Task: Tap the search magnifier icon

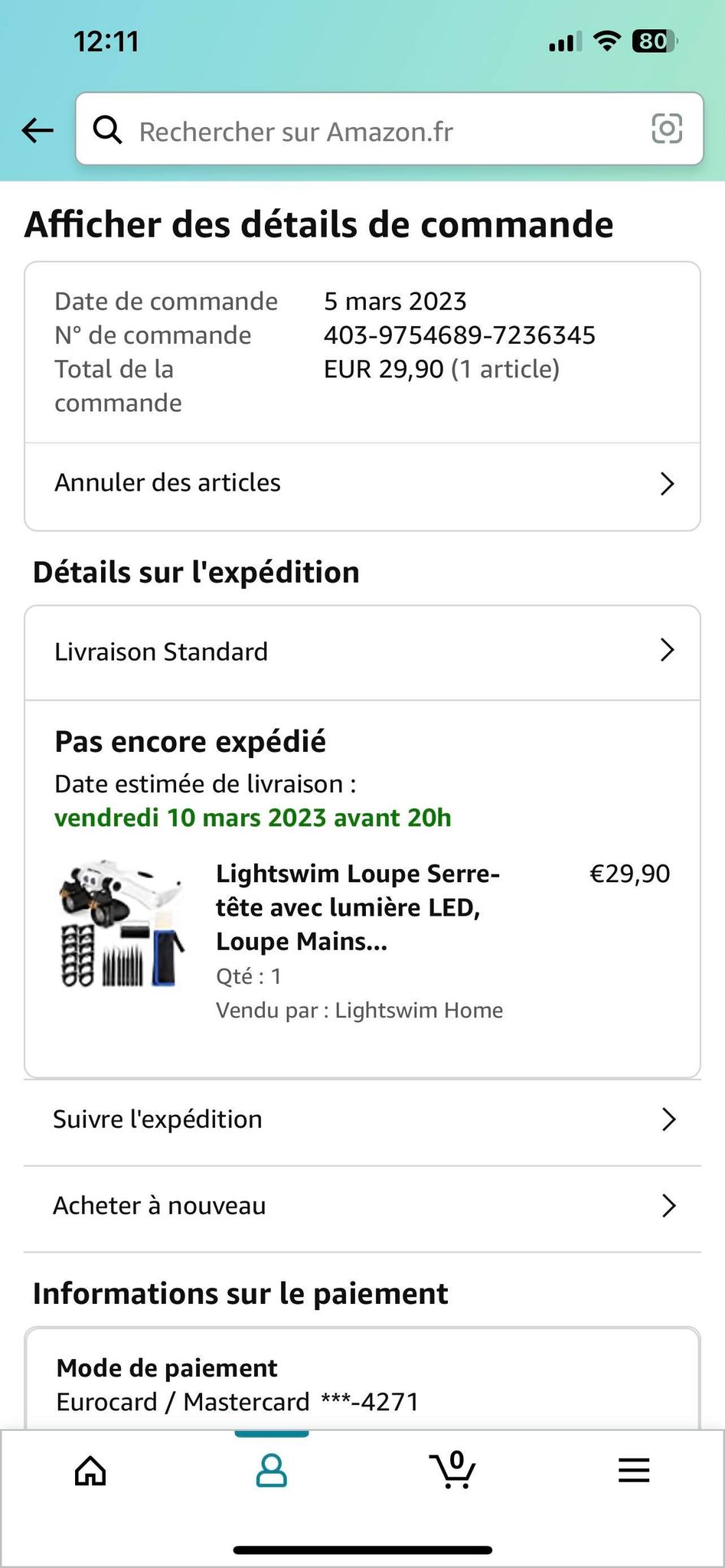Action: pos(107,130)
